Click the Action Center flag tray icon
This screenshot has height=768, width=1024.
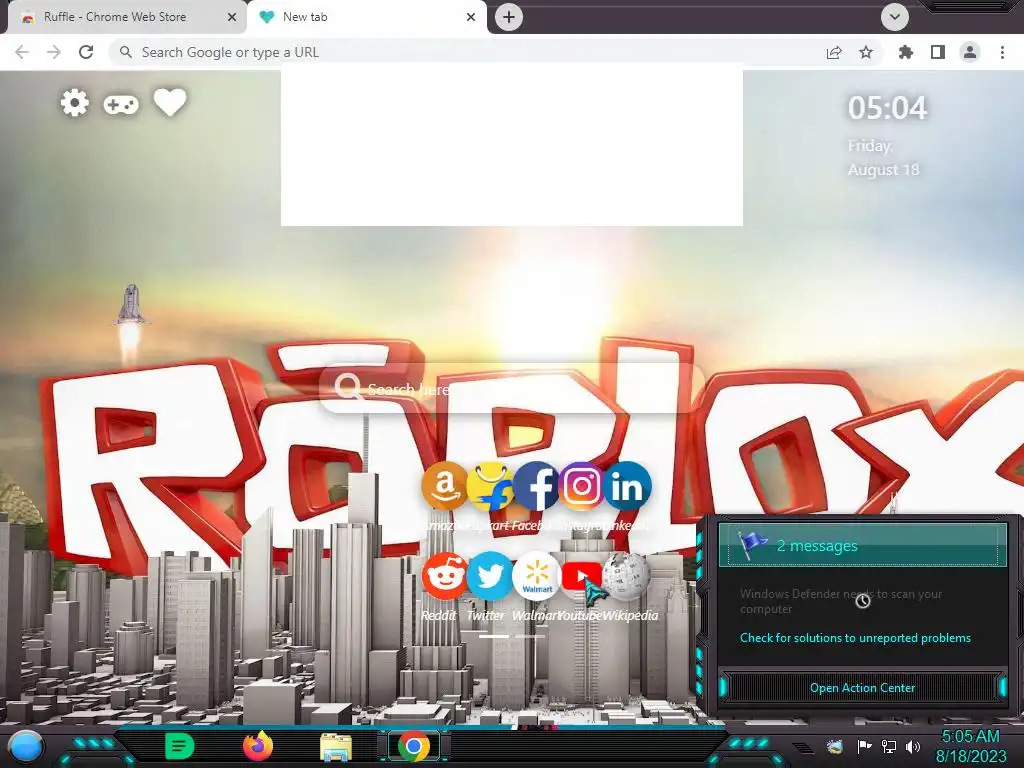(865, 746)
